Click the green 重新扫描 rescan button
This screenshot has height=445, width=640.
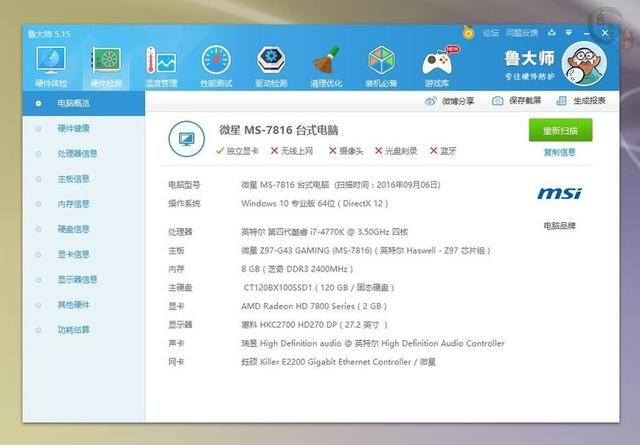560,130
